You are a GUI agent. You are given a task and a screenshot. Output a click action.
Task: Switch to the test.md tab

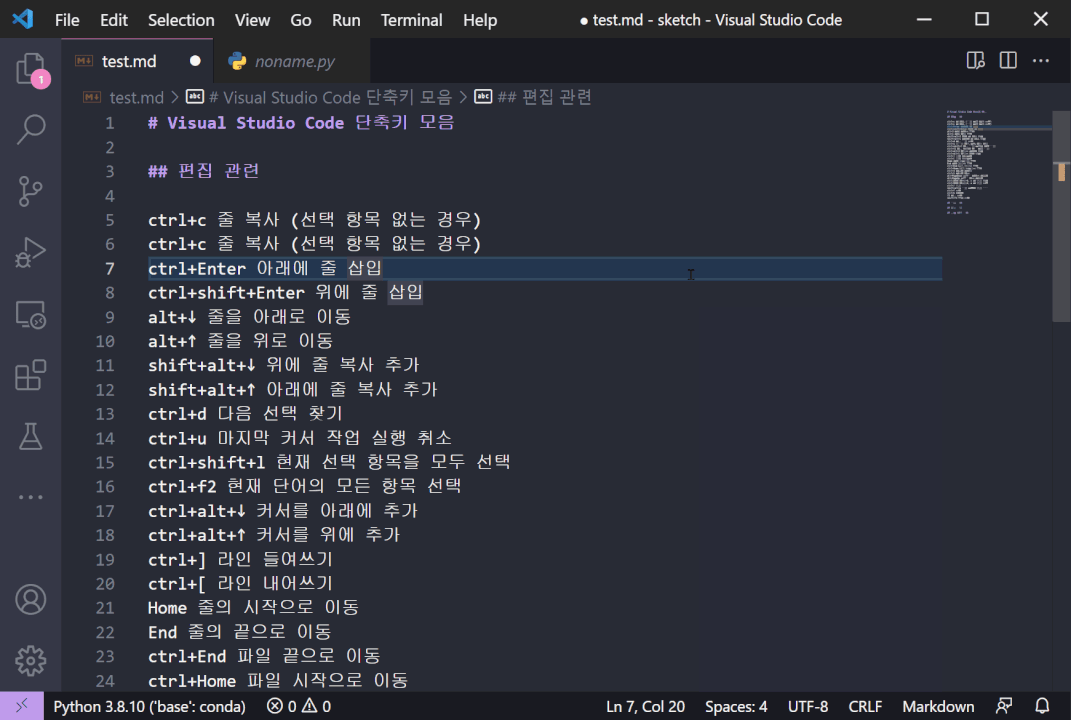click(137, 61)
